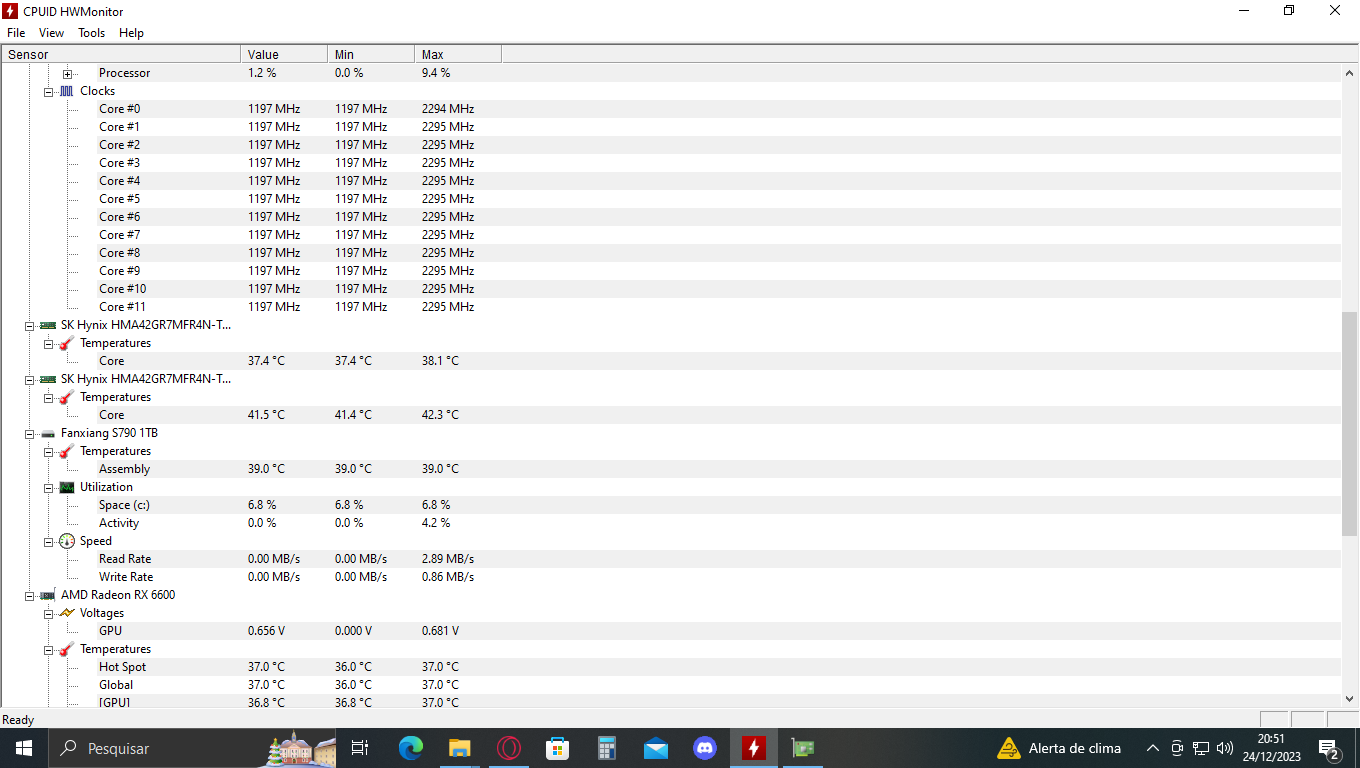This screenshot has height=768, width=1360.
Task: Launch Opera browser from the taskbar
Action: pos(509,748)
